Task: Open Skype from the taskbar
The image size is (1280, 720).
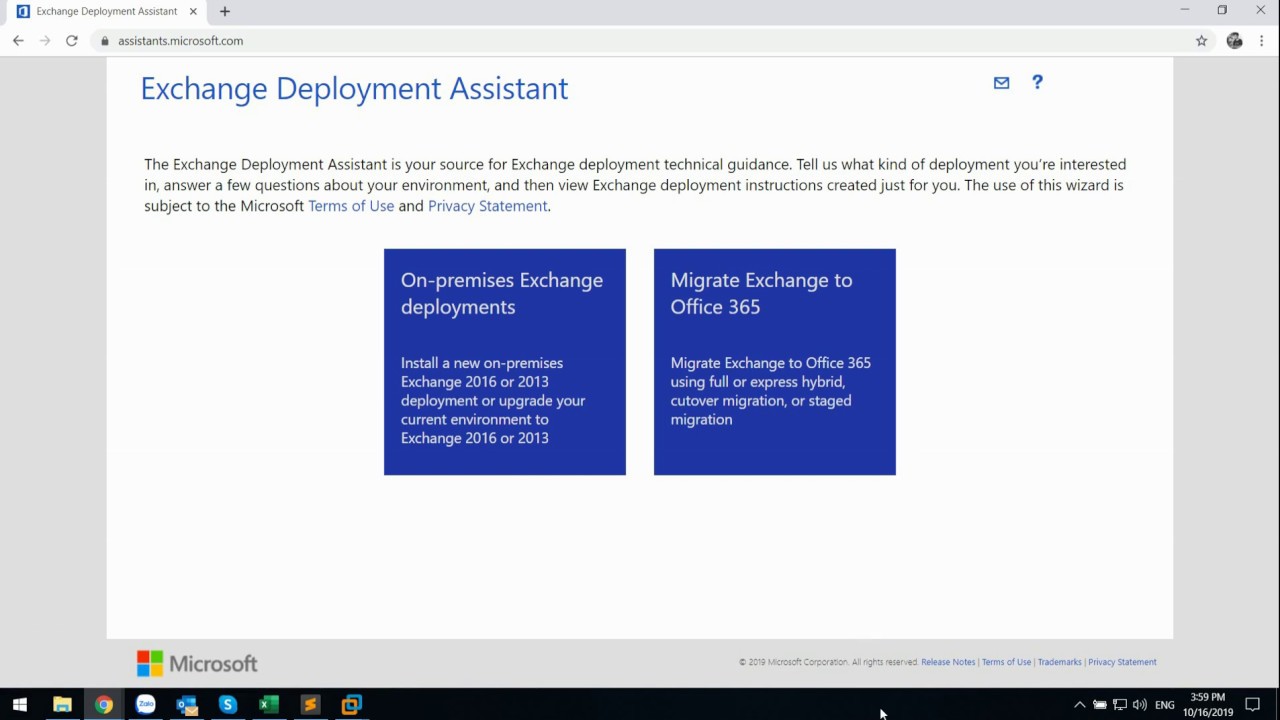Action: pos(228,704)
